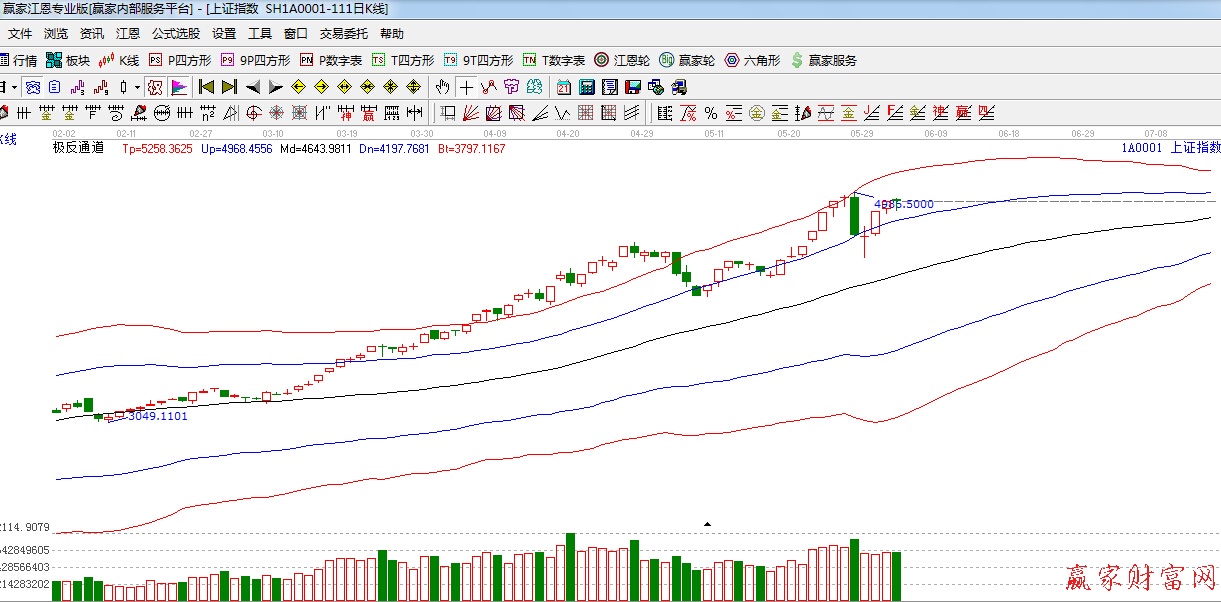Expand the period dropdown arrow at toolbar left
The height and width of the screenshot is (602, 1221).
[14, 87]
